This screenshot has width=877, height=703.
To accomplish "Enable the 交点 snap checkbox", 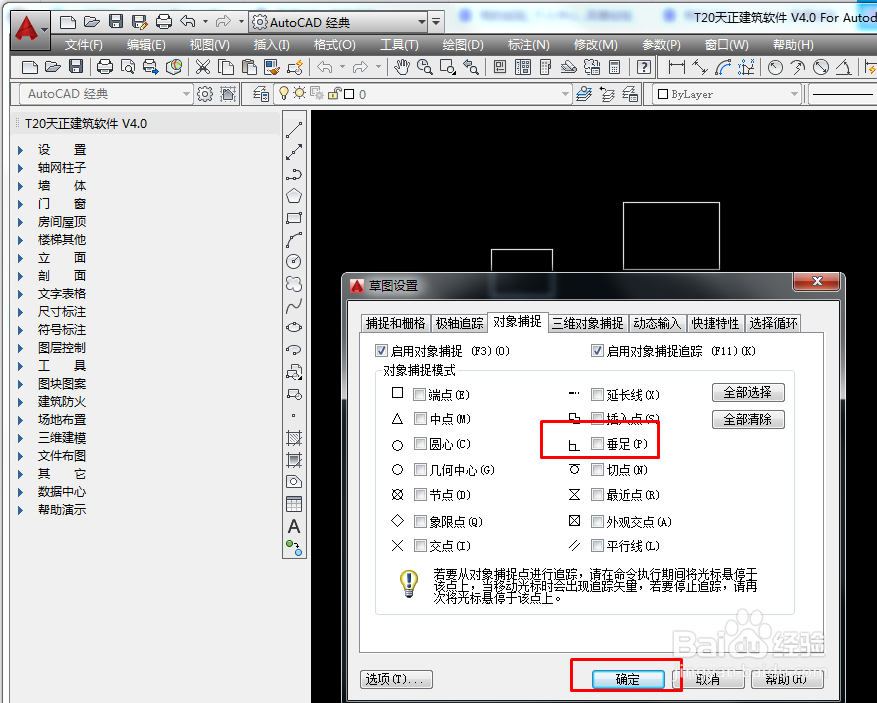I will click(420, 545).
